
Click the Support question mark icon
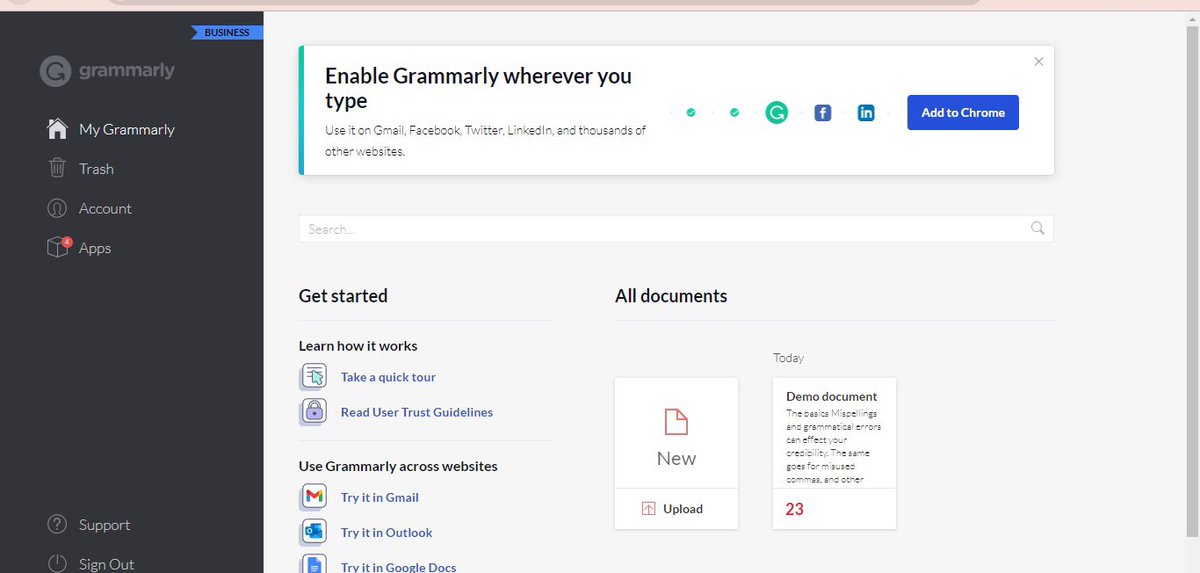(x=58, y=525)
